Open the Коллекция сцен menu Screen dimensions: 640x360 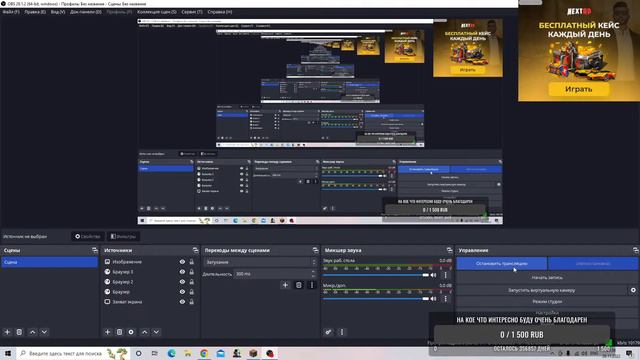157,12
